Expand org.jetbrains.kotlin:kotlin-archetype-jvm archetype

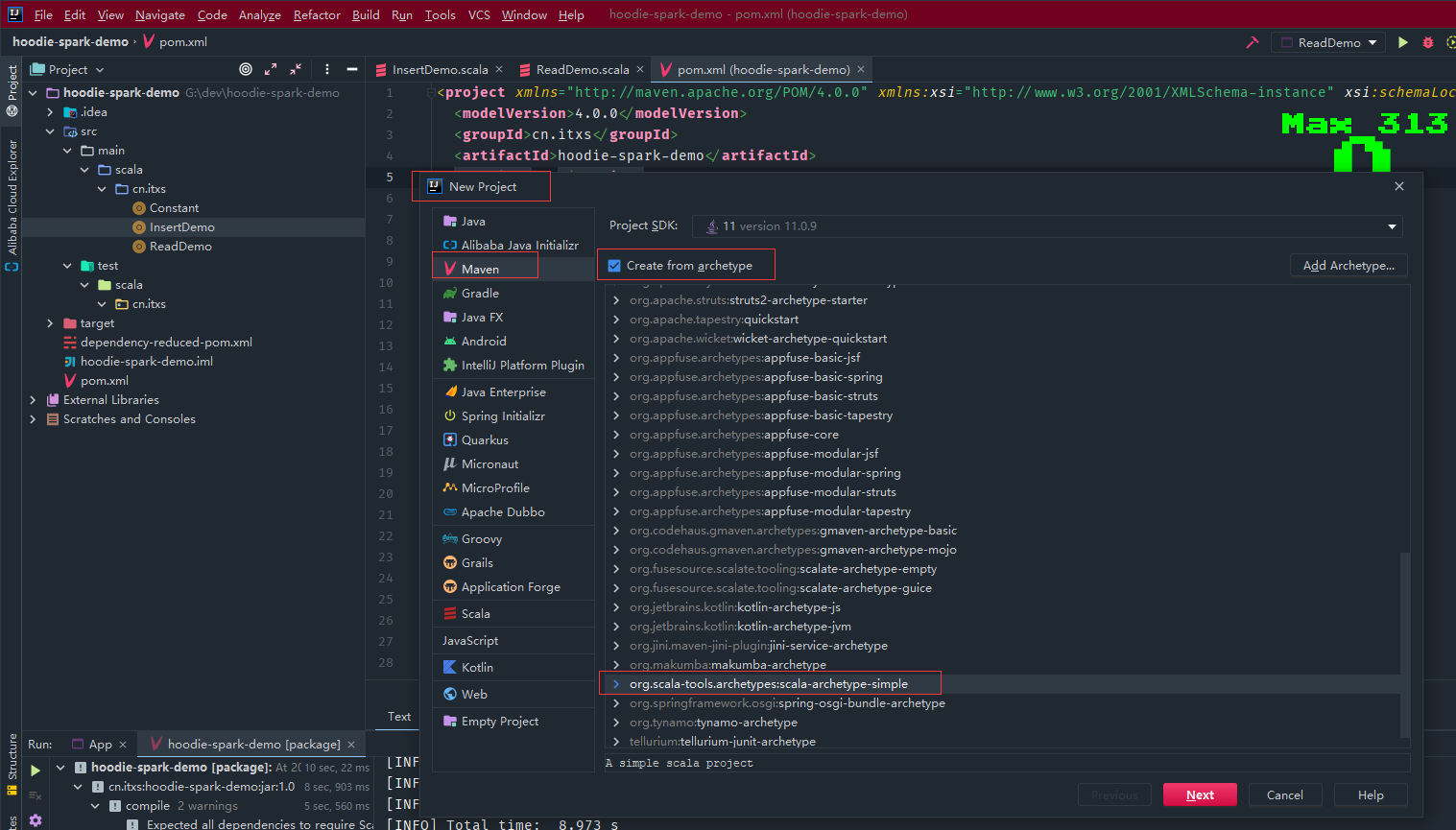[x=616, y=627]
